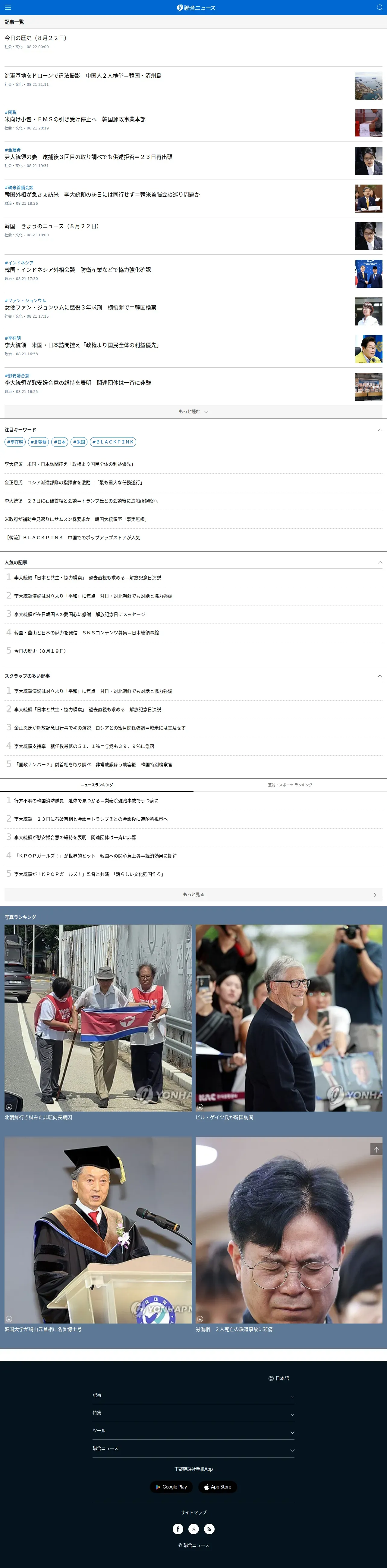Screen dimensions: 387x1568
Task: Click もっと見る under news ranking
Action: tap(193, 894)
